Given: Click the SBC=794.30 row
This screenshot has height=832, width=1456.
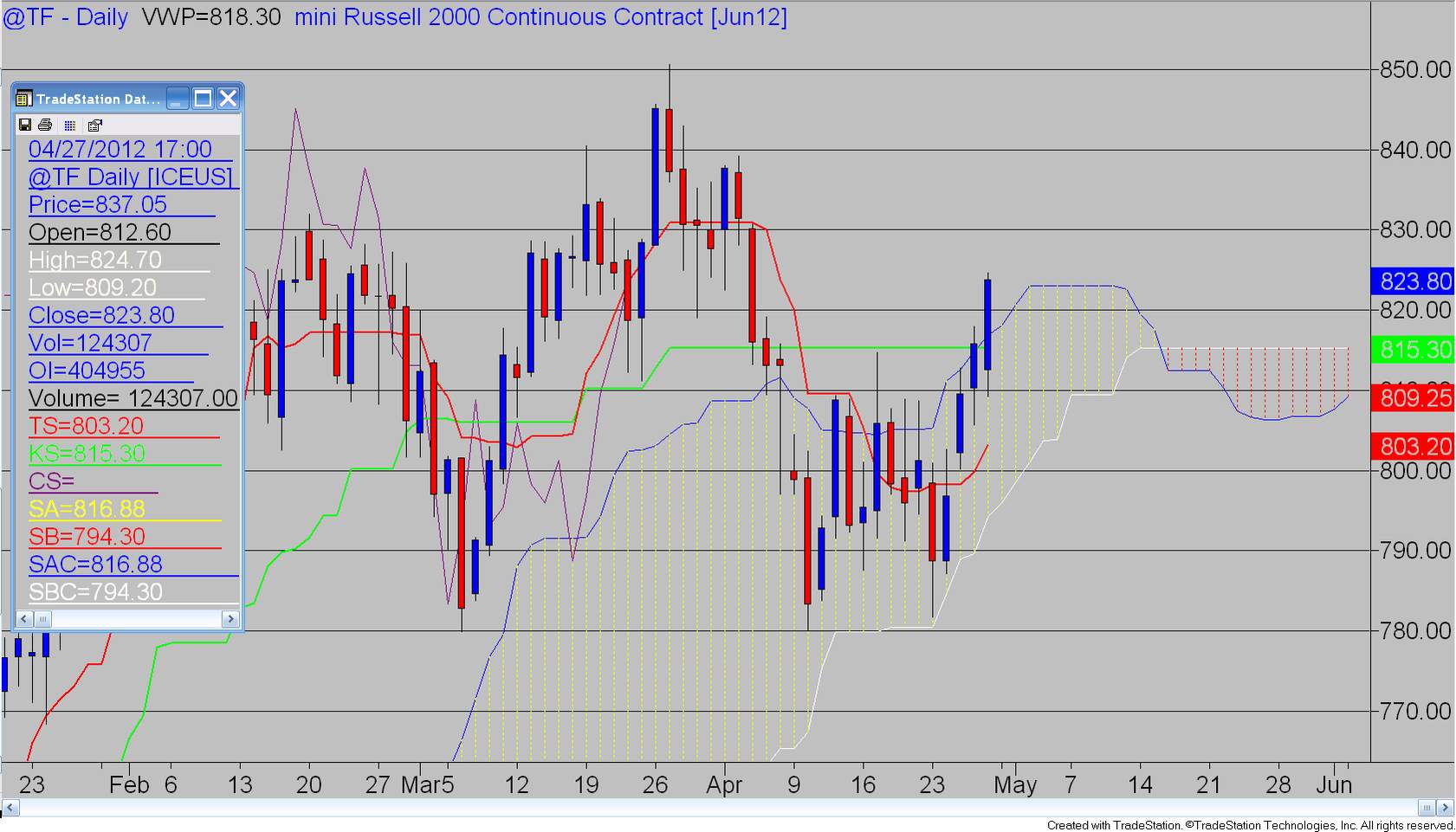Looking at the screenshot, I should [x=95, y=592].
